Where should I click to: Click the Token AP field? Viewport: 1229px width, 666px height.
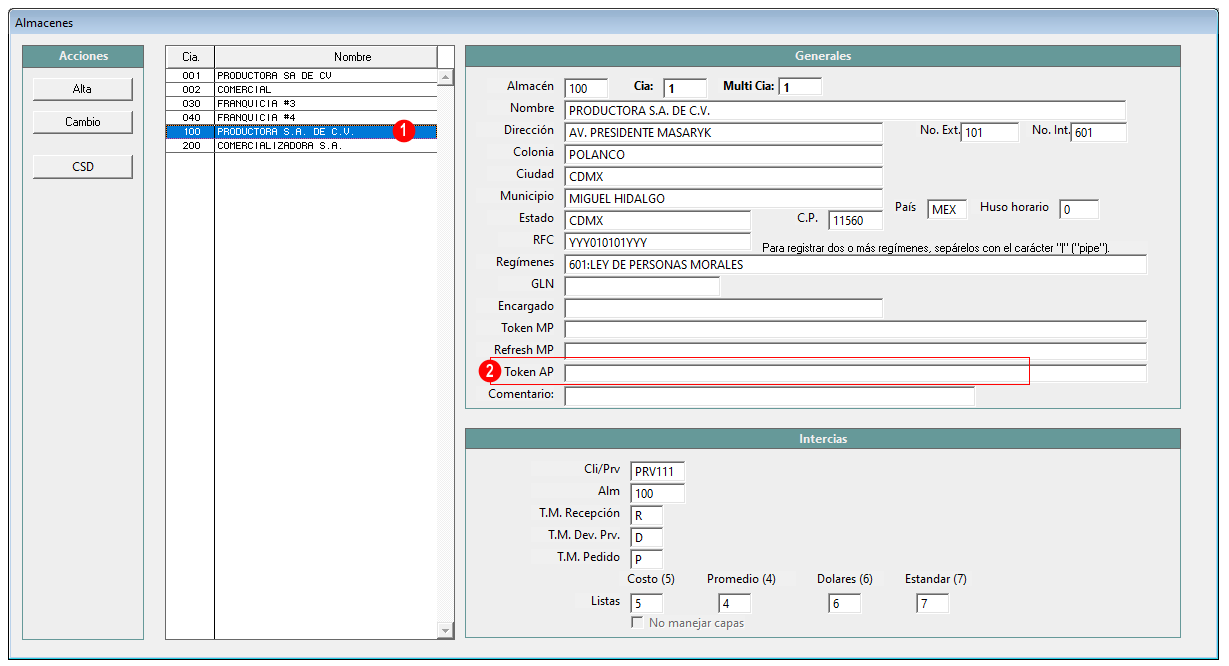[x=856, y=373]
